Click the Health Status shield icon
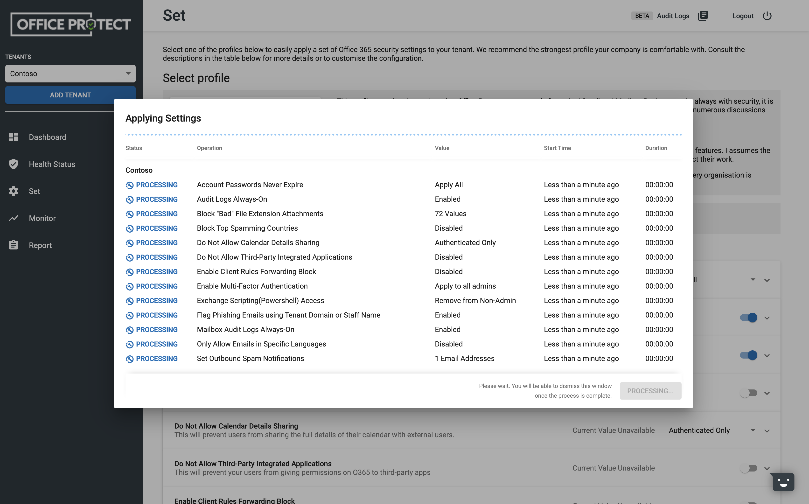809x504 pixels. [14, 164]
